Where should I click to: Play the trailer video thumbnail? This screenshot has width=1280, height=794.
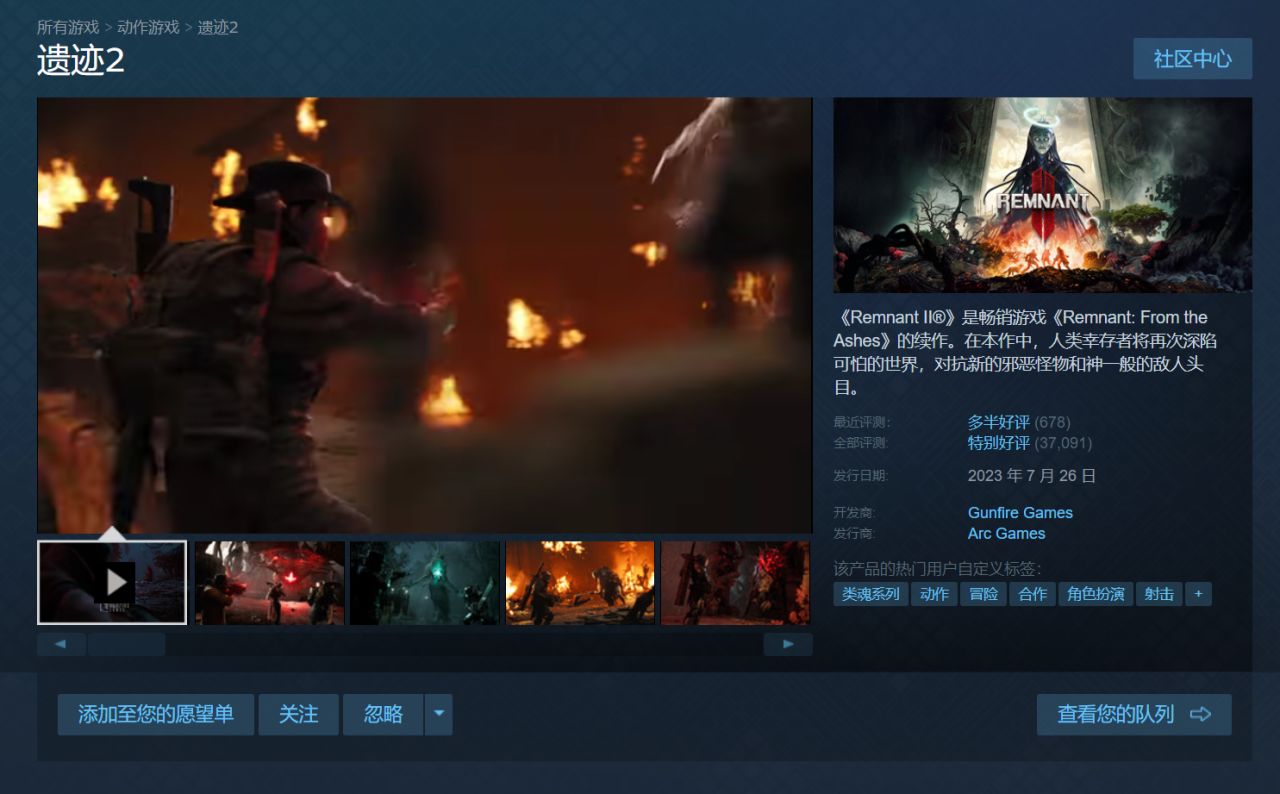click(x=112, y=582)
